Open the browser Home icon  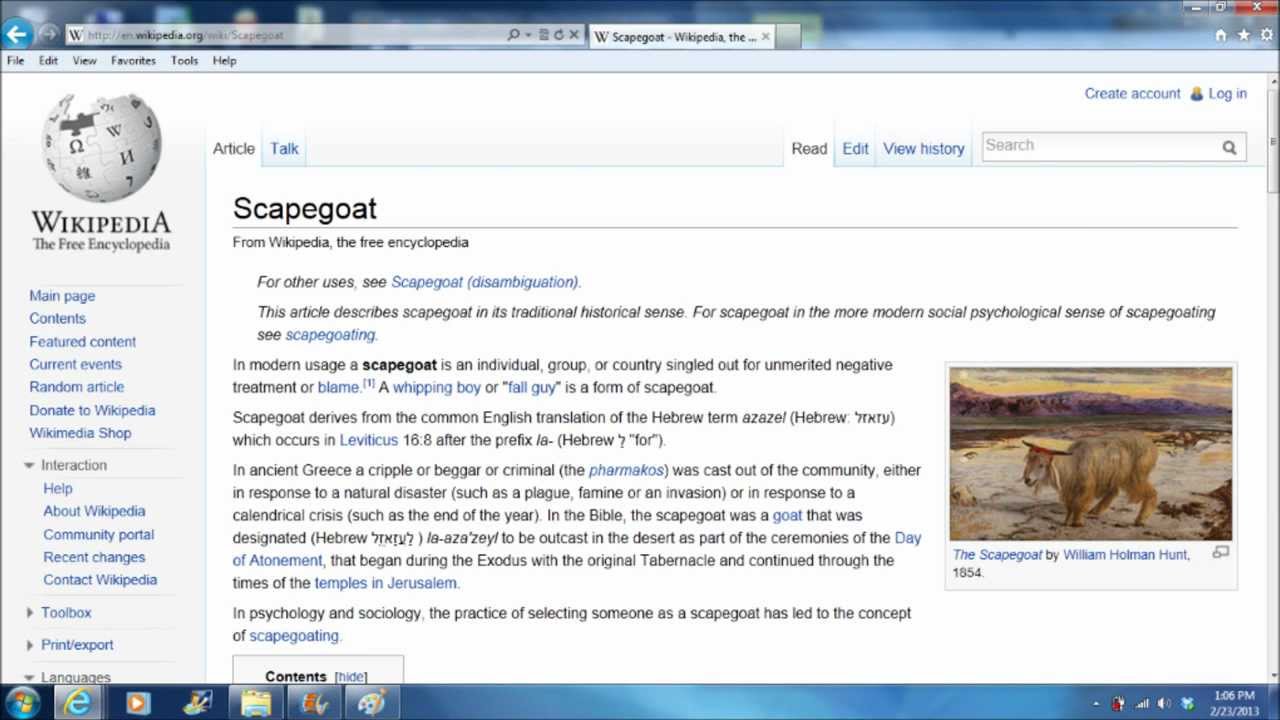coord(1221,35)
